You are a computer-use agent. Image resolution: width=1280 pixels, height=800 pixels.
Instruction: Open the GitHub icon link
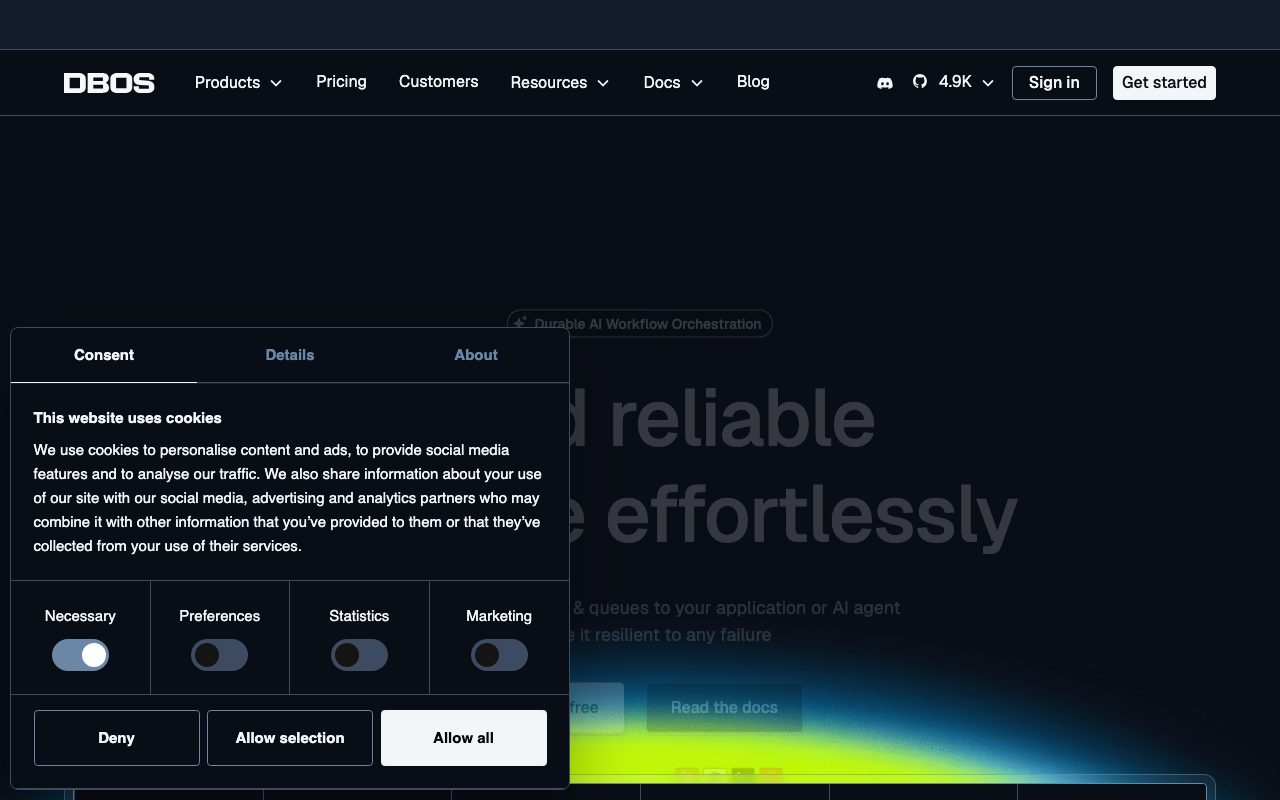(920, 82)
